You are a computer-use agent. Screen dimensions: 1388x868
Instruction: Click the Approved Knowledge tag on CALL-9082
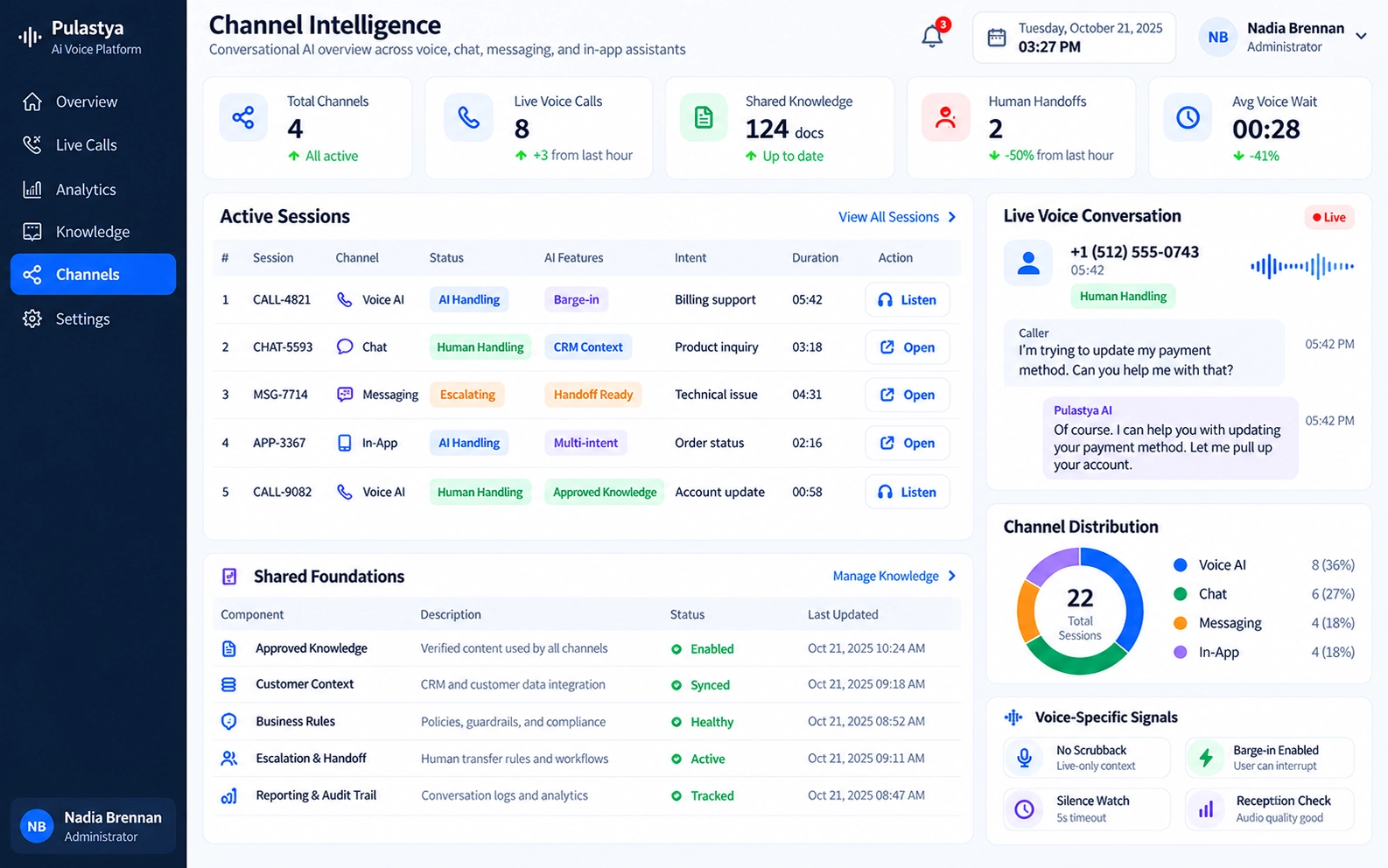605,492
